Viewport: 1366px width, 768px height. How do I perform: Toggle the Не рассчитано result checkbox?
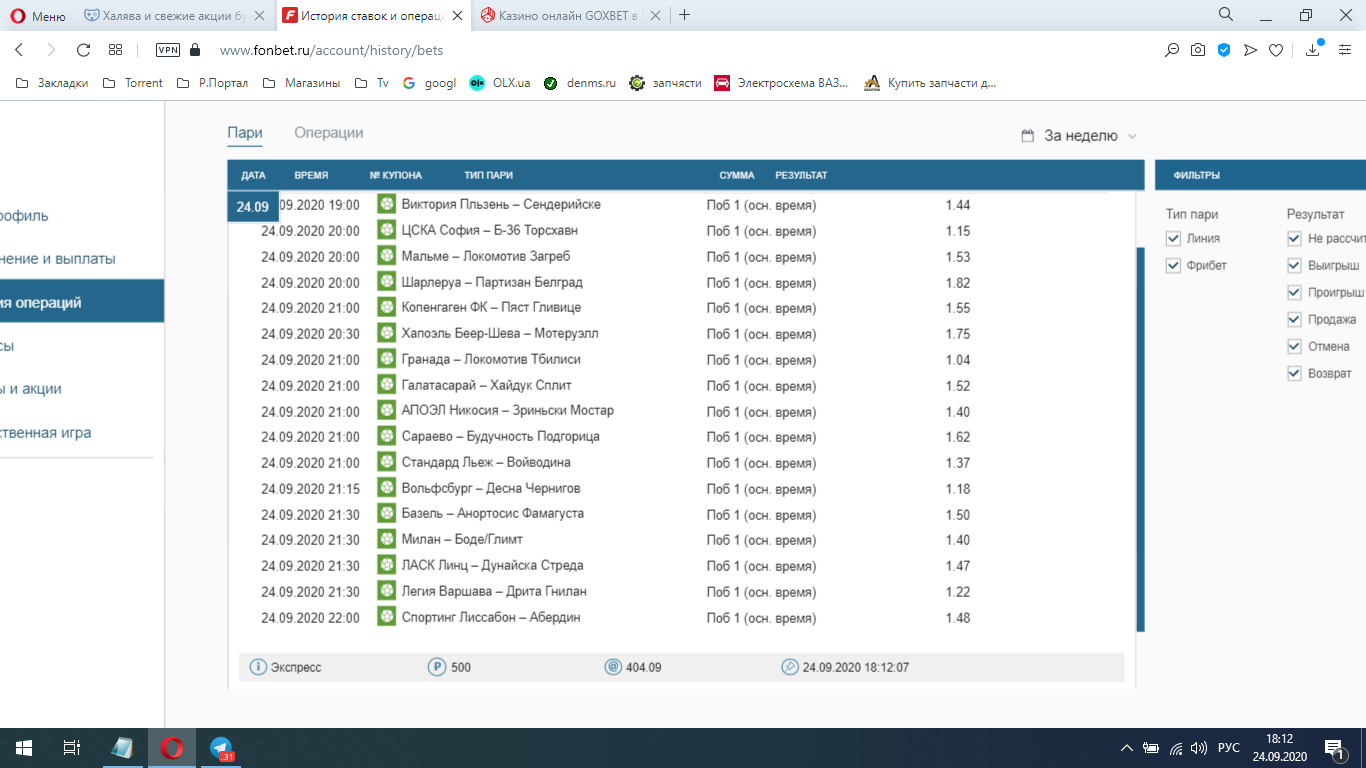pyautogui.click(x=1294, y=238)
